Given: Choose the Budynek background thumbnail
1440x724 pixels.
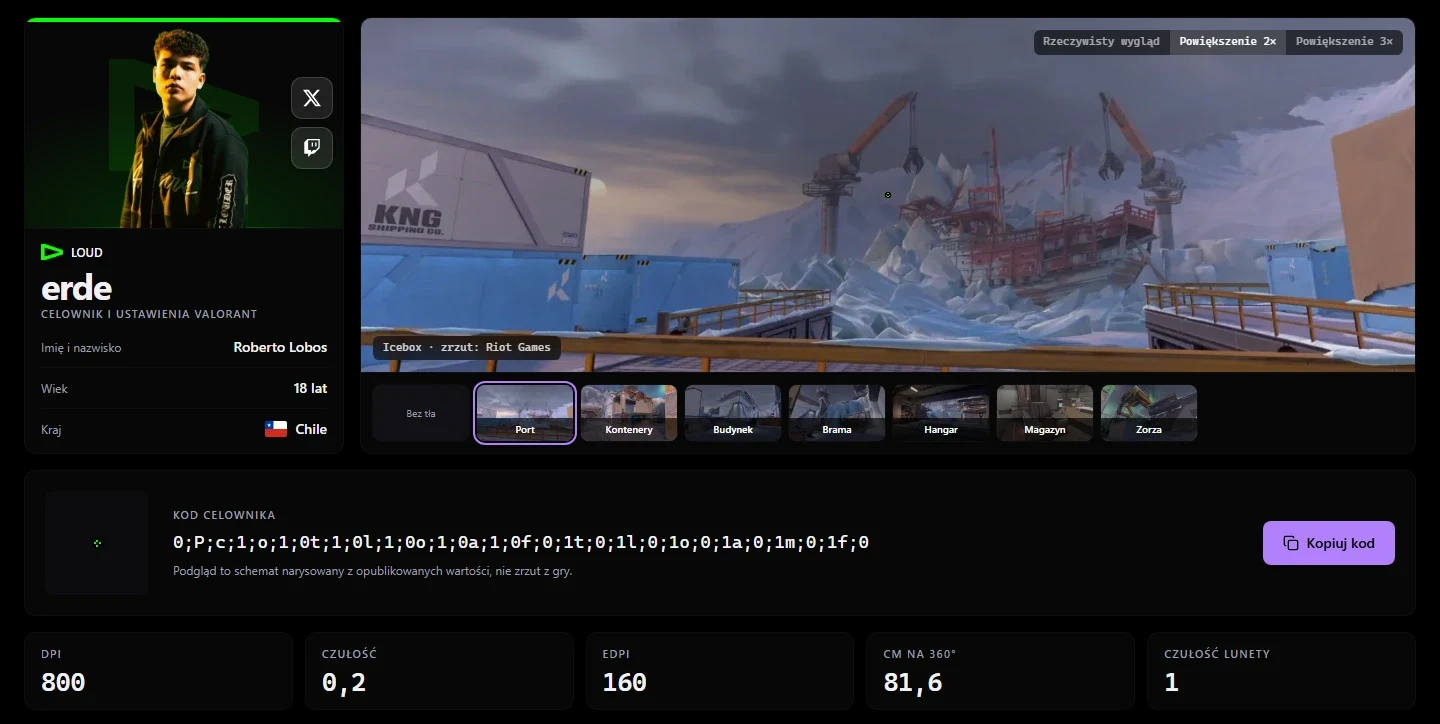Looking at the screenshot, I should pos(733,413).
